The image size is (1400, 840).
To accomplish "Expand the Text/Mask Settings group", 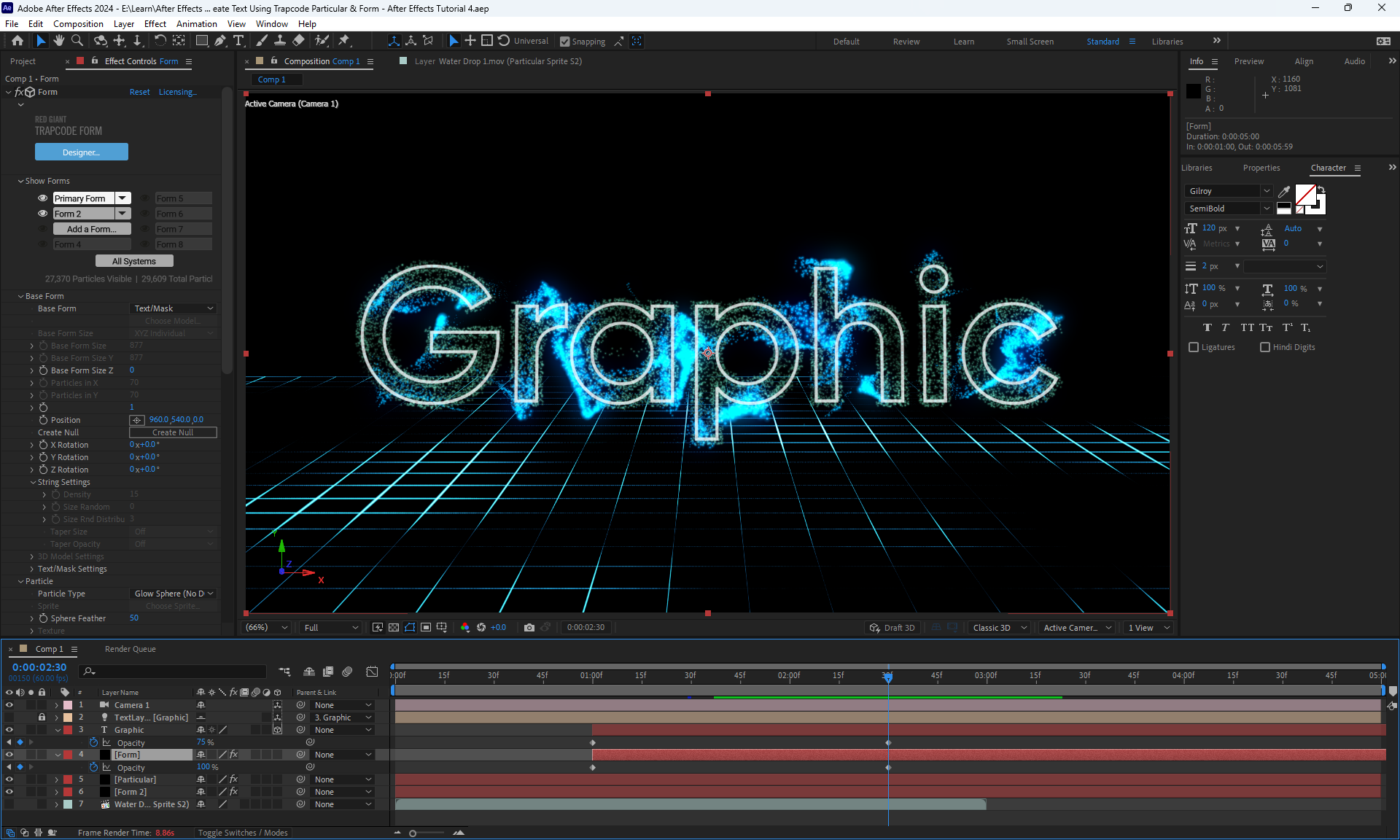I will click(32, 569).
